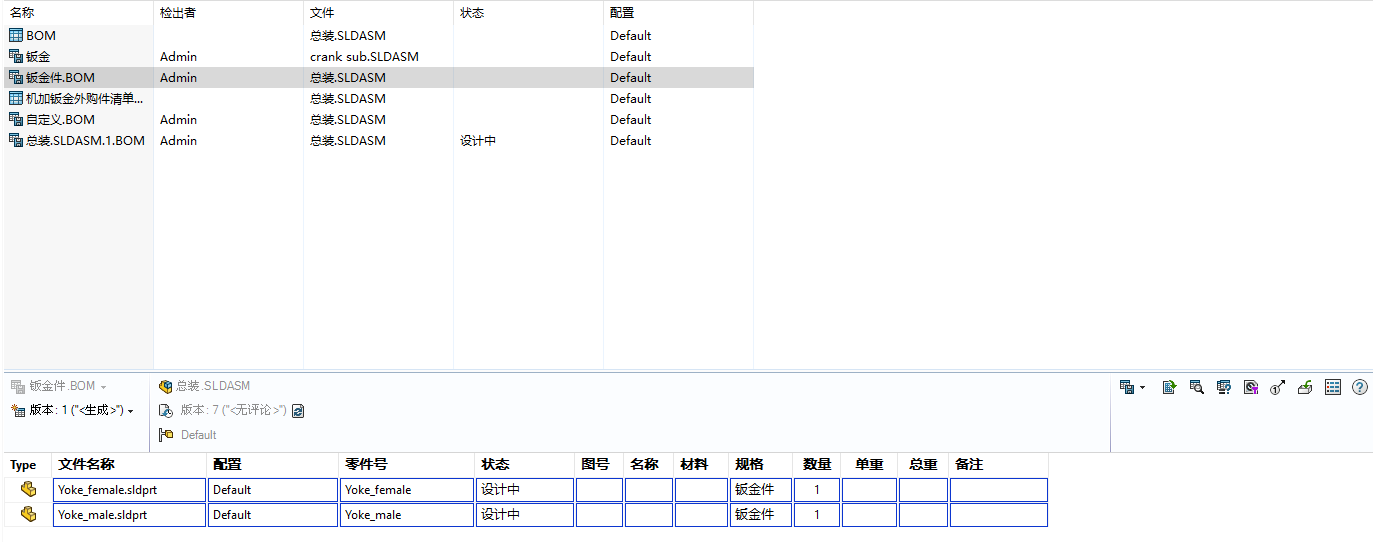Click the balloon number arrow icon

pos(1277,387)
